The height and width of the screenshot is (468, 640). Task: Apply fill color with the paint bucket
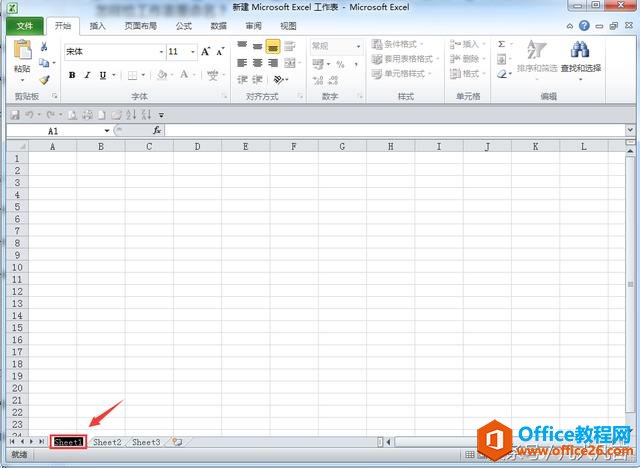point(162,75)
